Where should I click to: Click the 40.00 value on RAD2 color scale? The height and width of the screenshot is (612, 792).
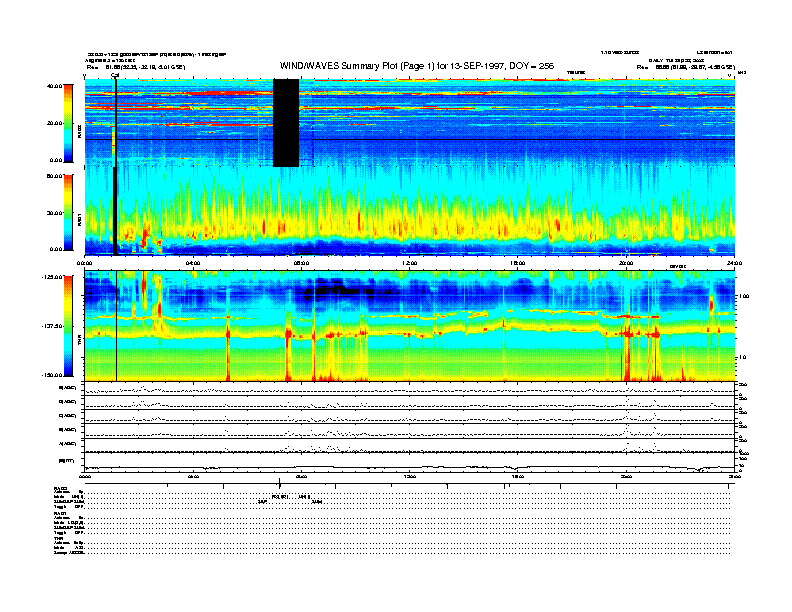point(55,86)
